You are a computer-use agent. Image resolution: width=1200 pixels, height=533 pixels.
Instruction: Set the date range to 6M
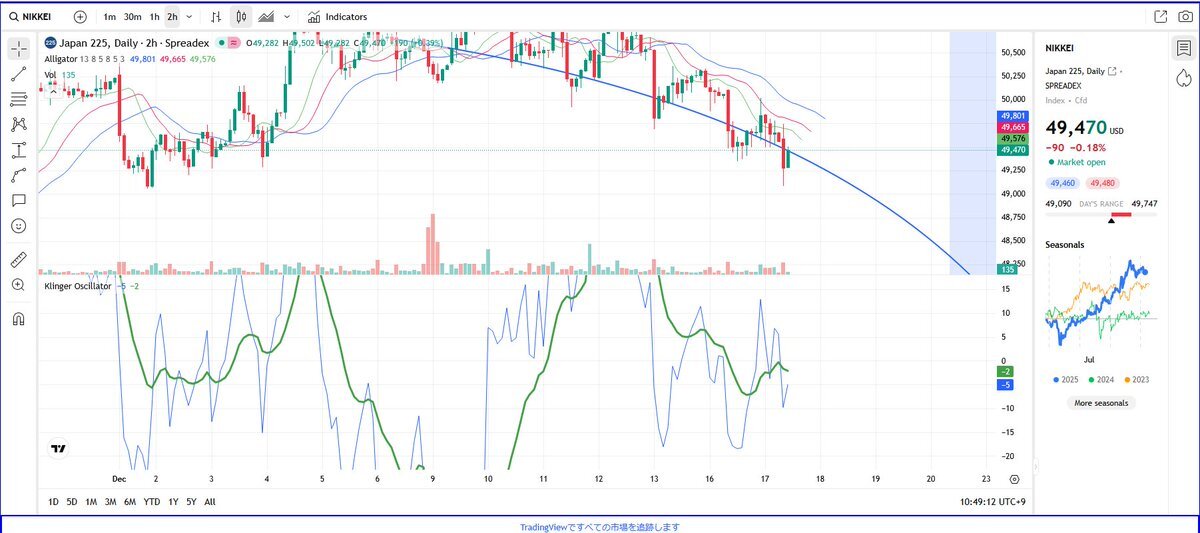coord(130,501)
